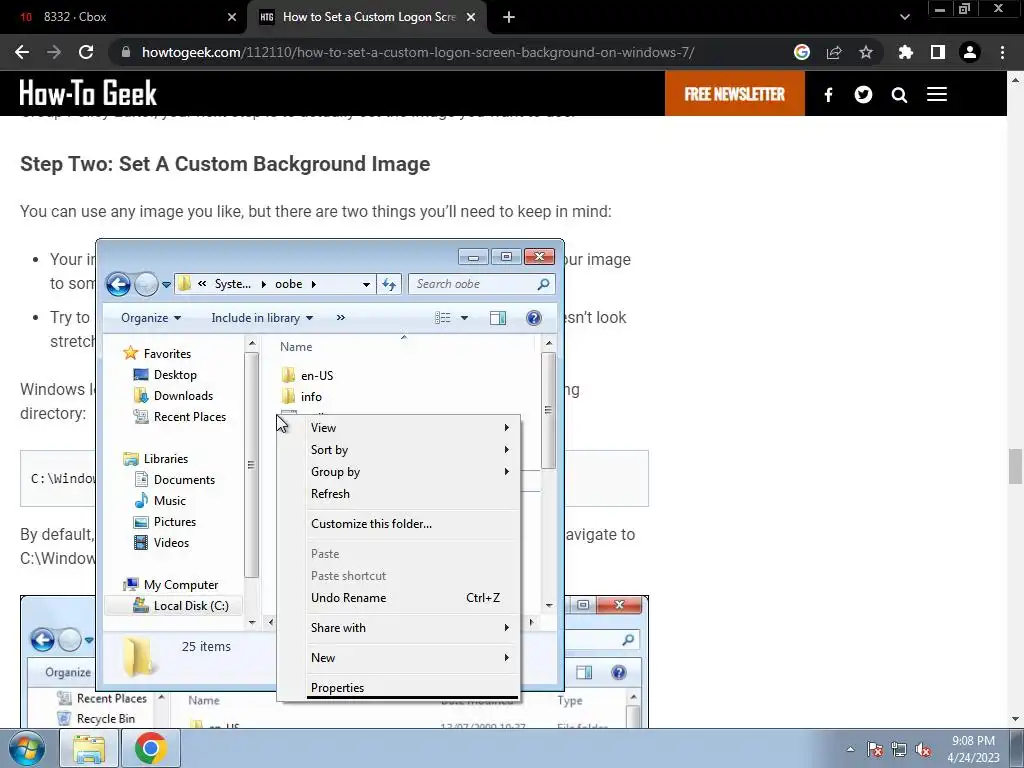The height and width of the screenshot is (768, 1024).
Task: Open How-To Geek Twitter icon
Action: click(863, 95)
